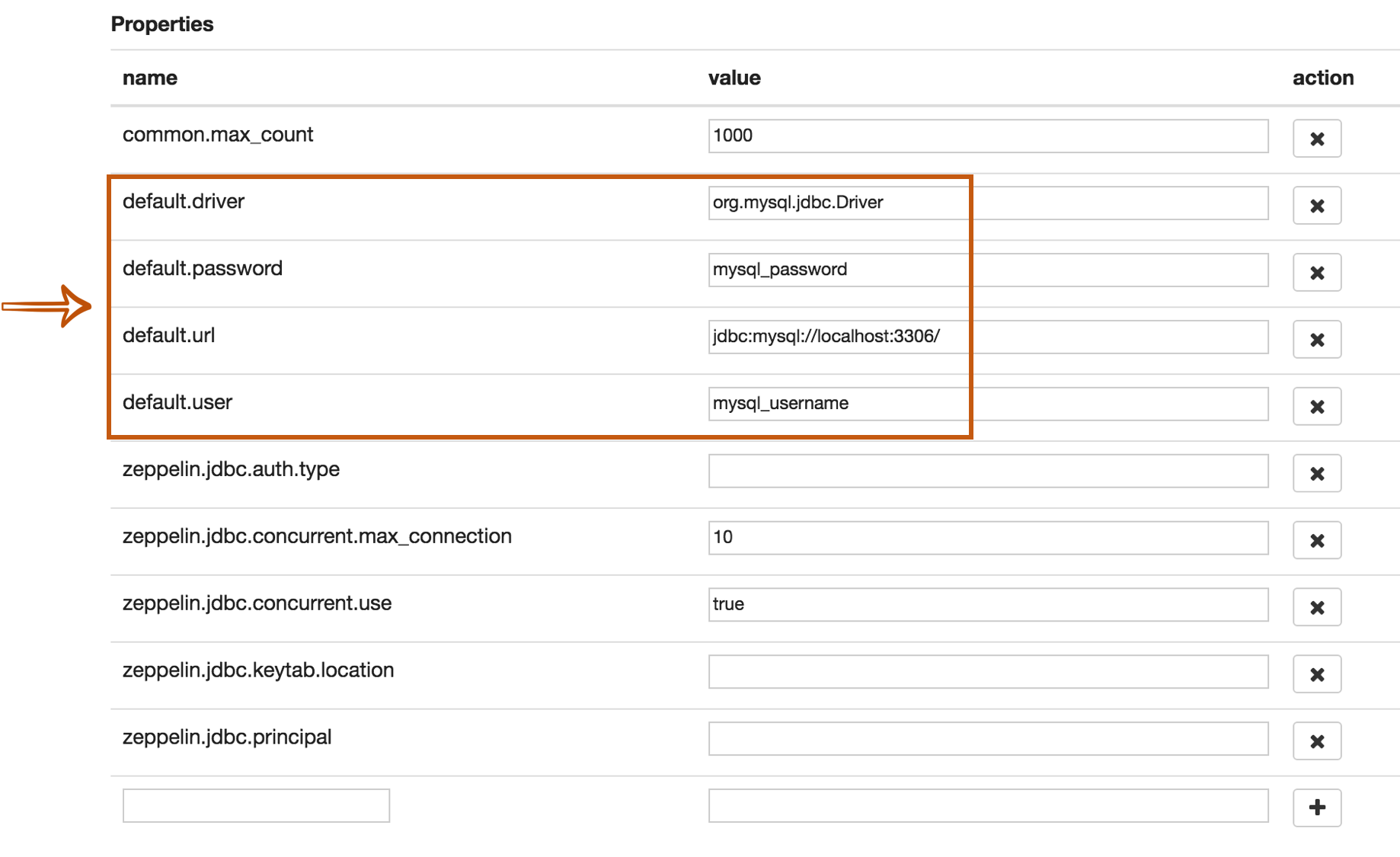Viewport: 1400px width, 857px height.
Task: Click the default.user value field
Action: [987, 405]
